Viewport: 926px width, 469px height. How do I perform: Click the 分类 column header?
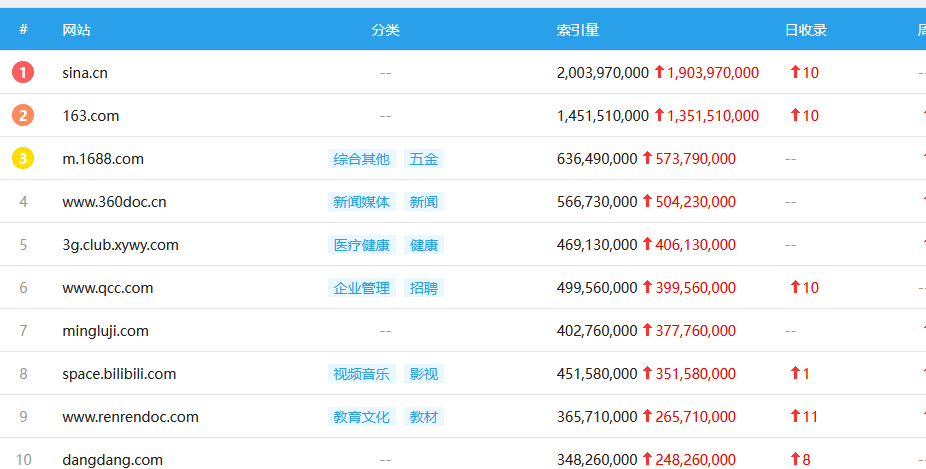(x=385, y=30)
